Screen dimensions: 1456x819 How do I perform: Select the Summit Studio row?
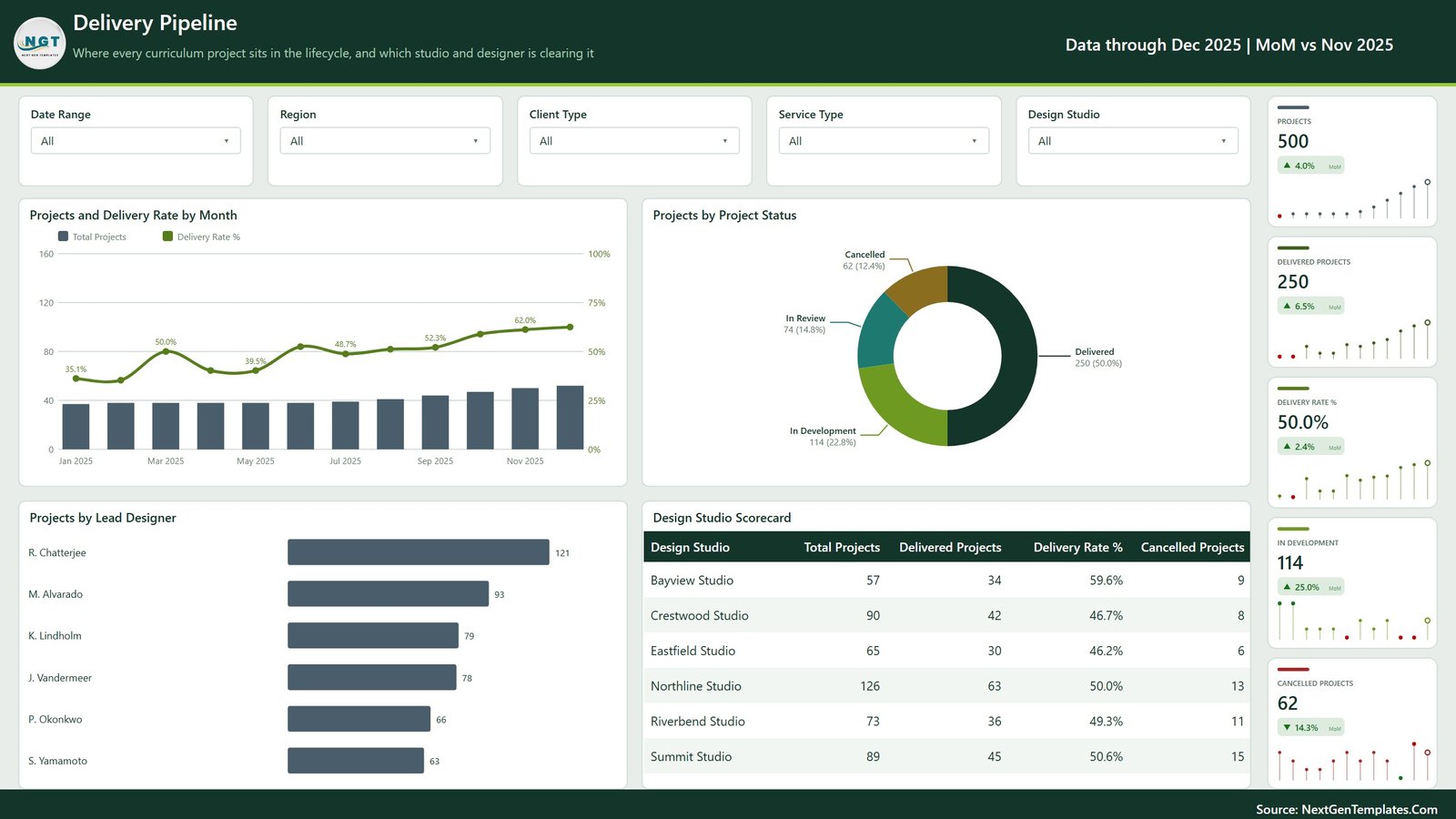(946, 757)
